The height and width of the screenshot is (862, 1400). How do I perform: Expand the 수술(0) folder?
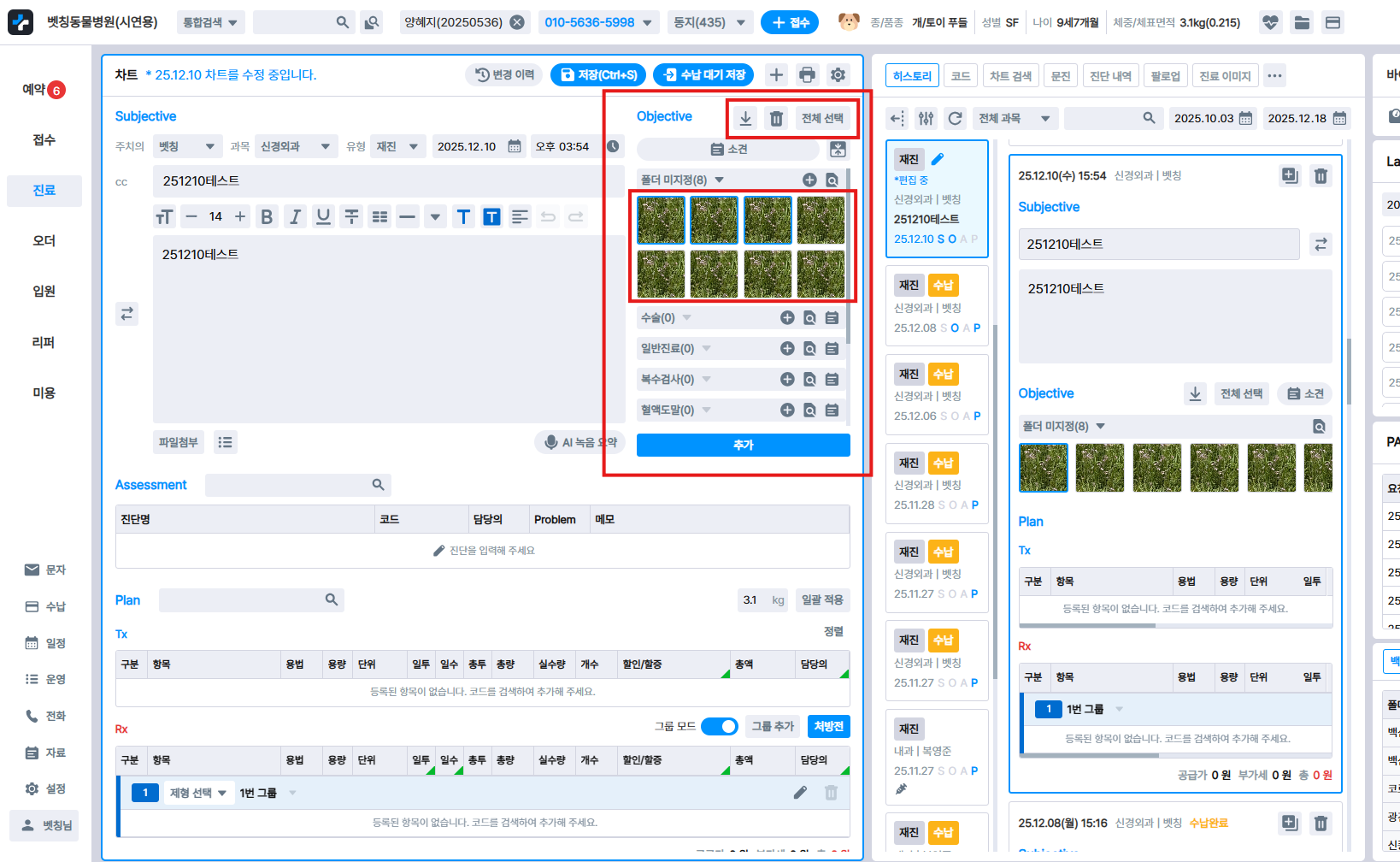686,317
